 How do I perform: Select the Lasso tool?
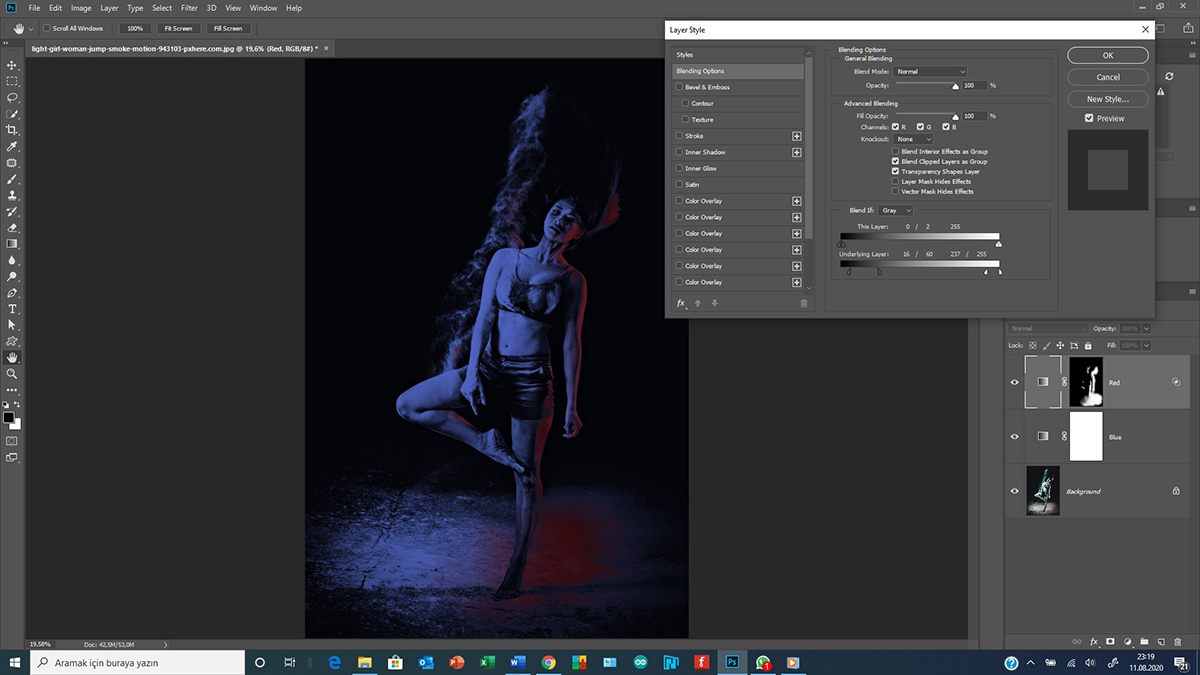12,98
